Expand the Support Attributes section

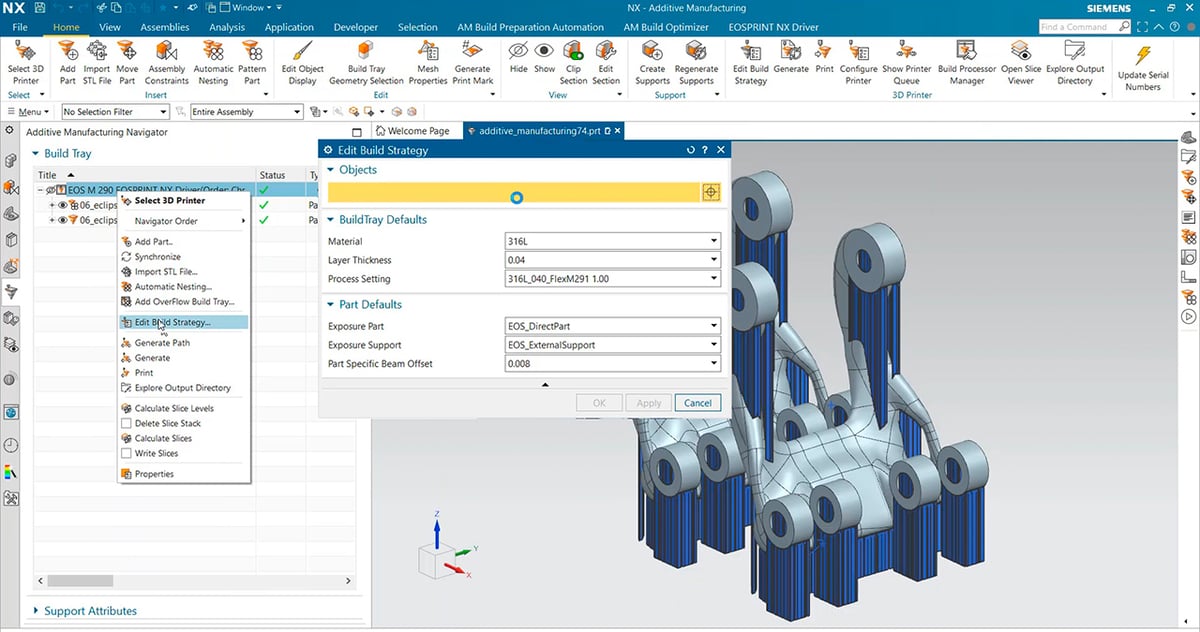tap(37, 611)
